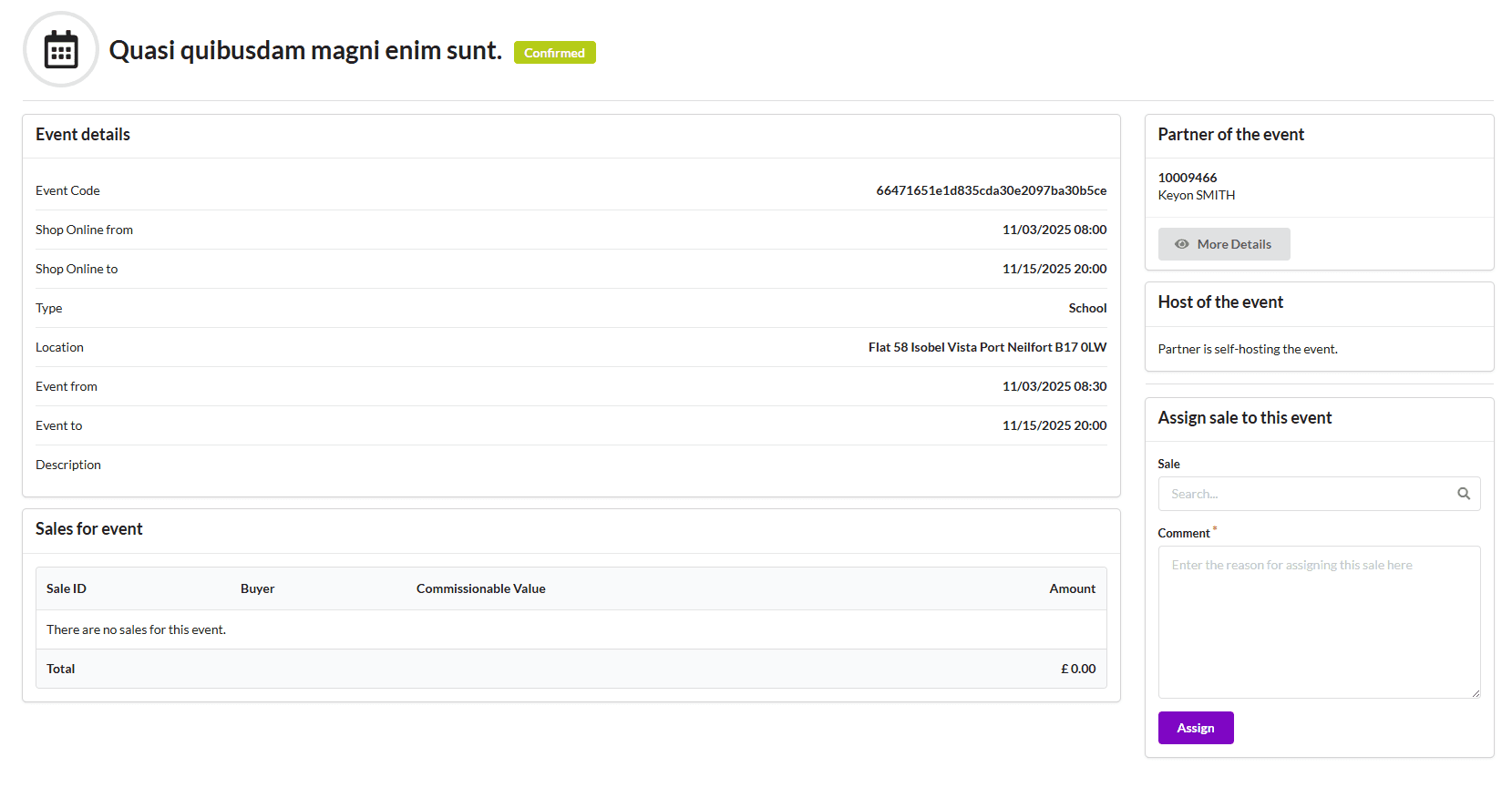
Task: Click the Sale ID column header
Action: (x=67, y=588)
